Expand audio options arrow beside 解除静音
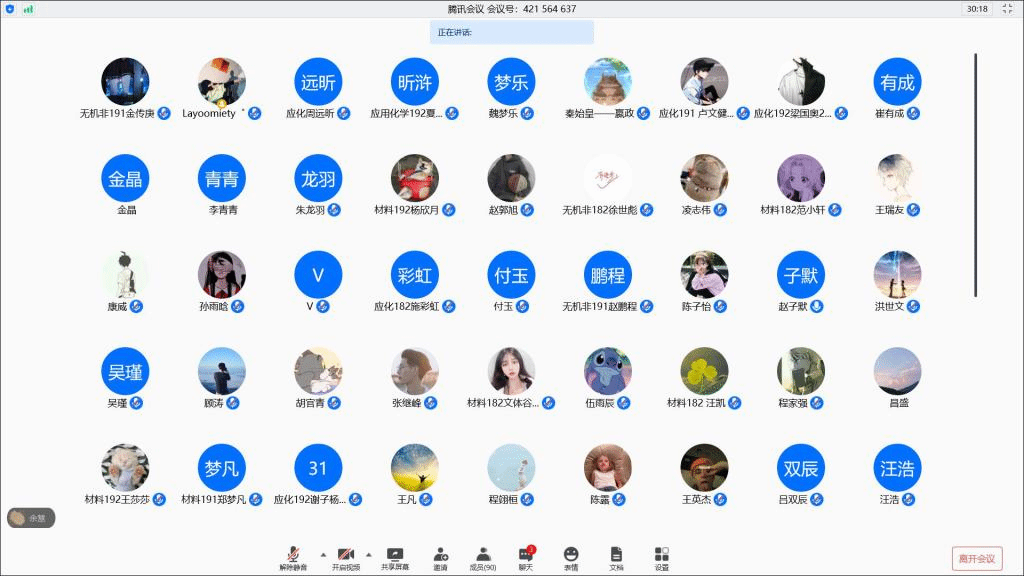The image size is (1024, 576). point(322,553)
